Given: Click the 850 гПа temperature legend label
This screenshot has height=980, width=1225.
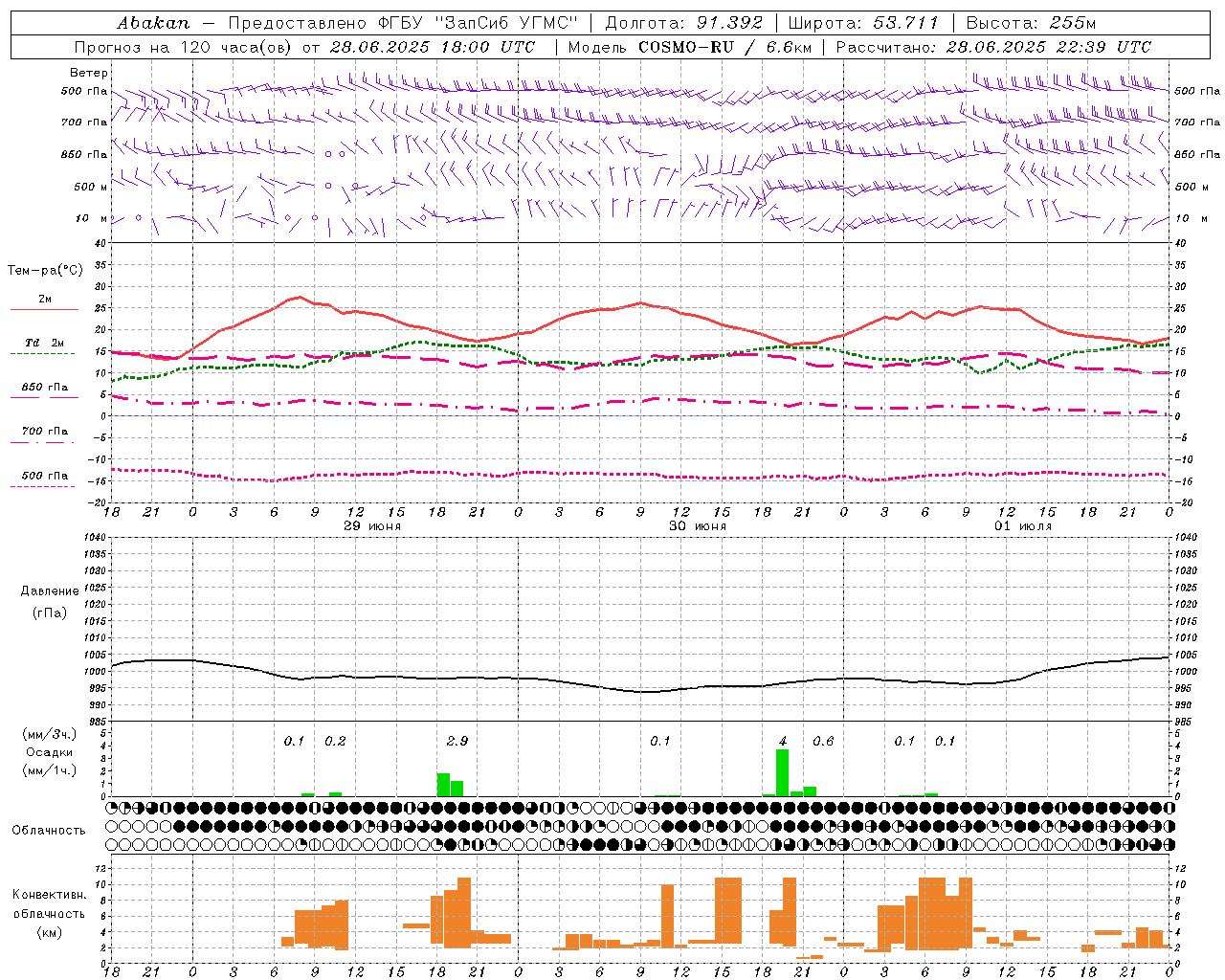Looking at the screenshot, I should click(45, 388).
